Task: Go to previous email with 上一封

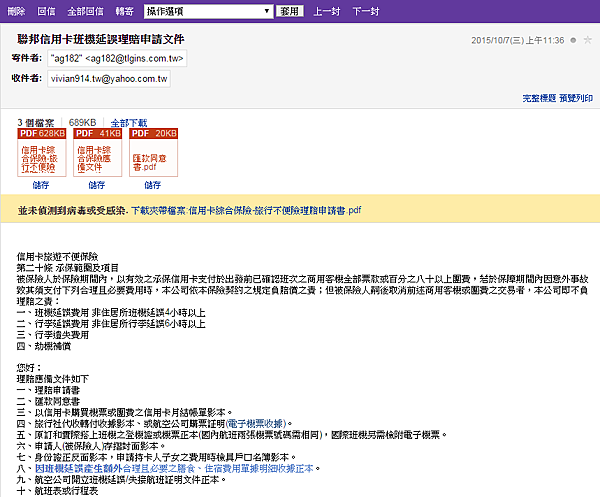Action: pyautogui.click(x=327, y=11)
